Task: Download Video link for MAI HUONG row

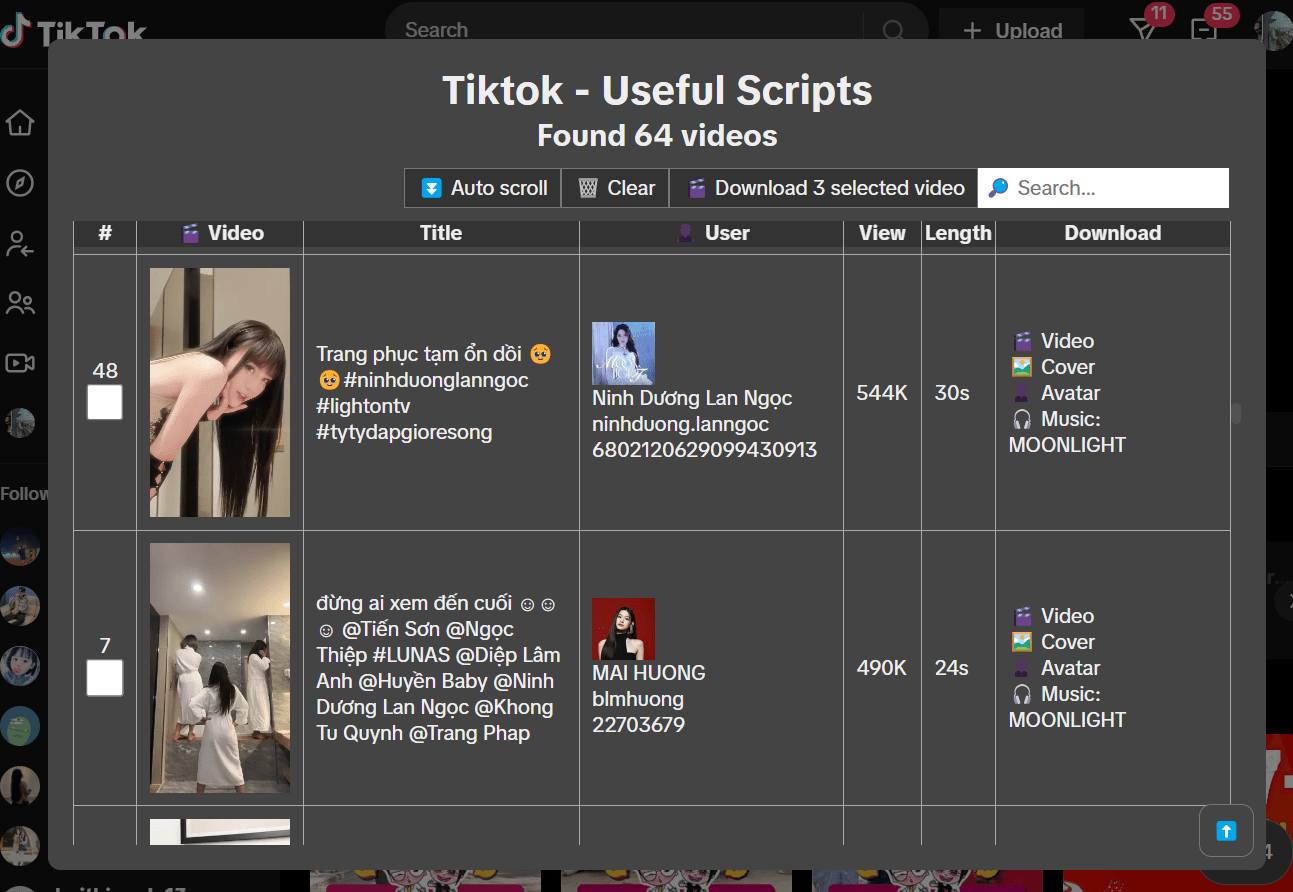Action: coord(1054,616)
